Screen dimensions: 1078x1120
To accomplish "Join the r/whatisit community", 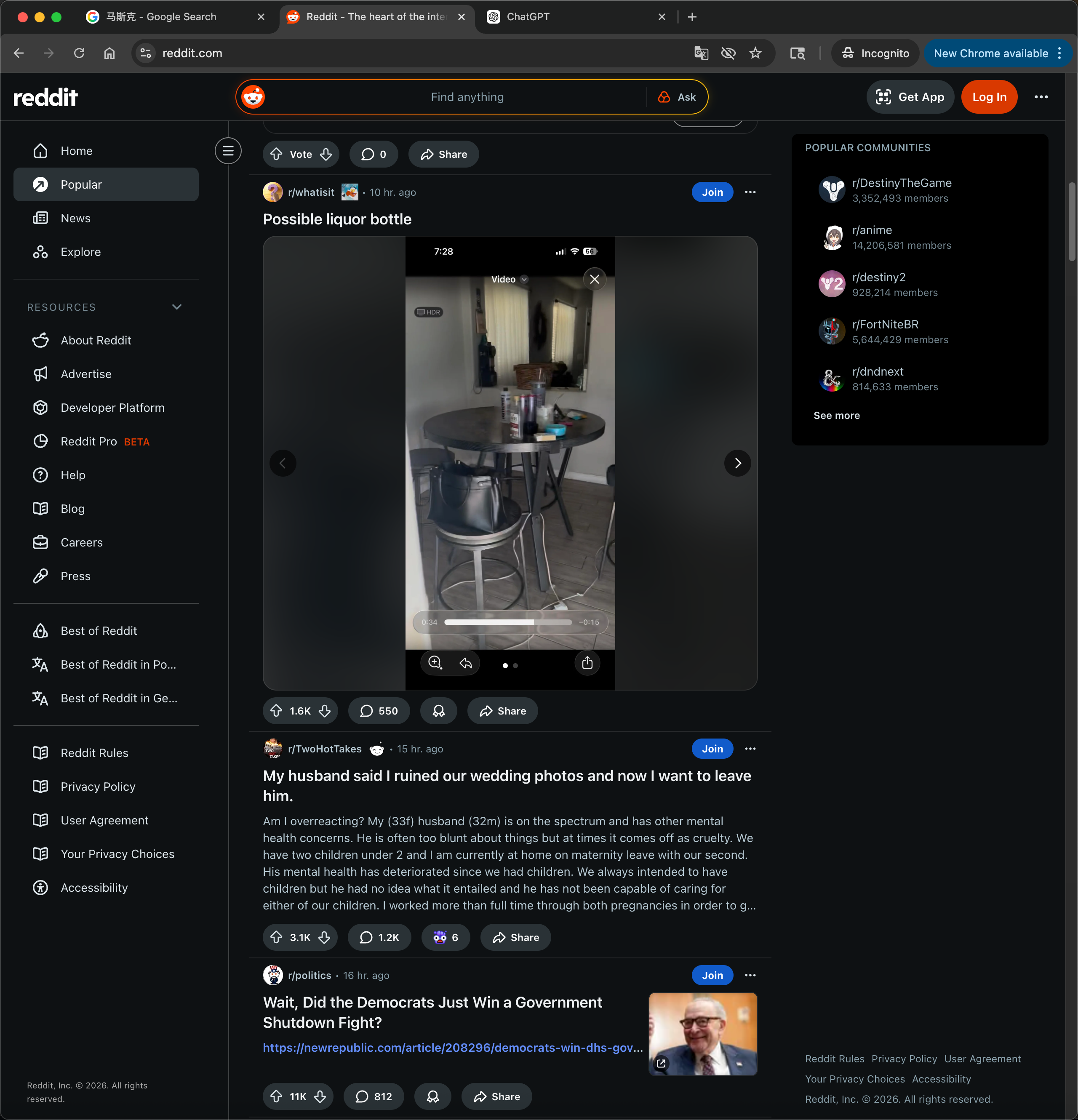I will 712,192.
